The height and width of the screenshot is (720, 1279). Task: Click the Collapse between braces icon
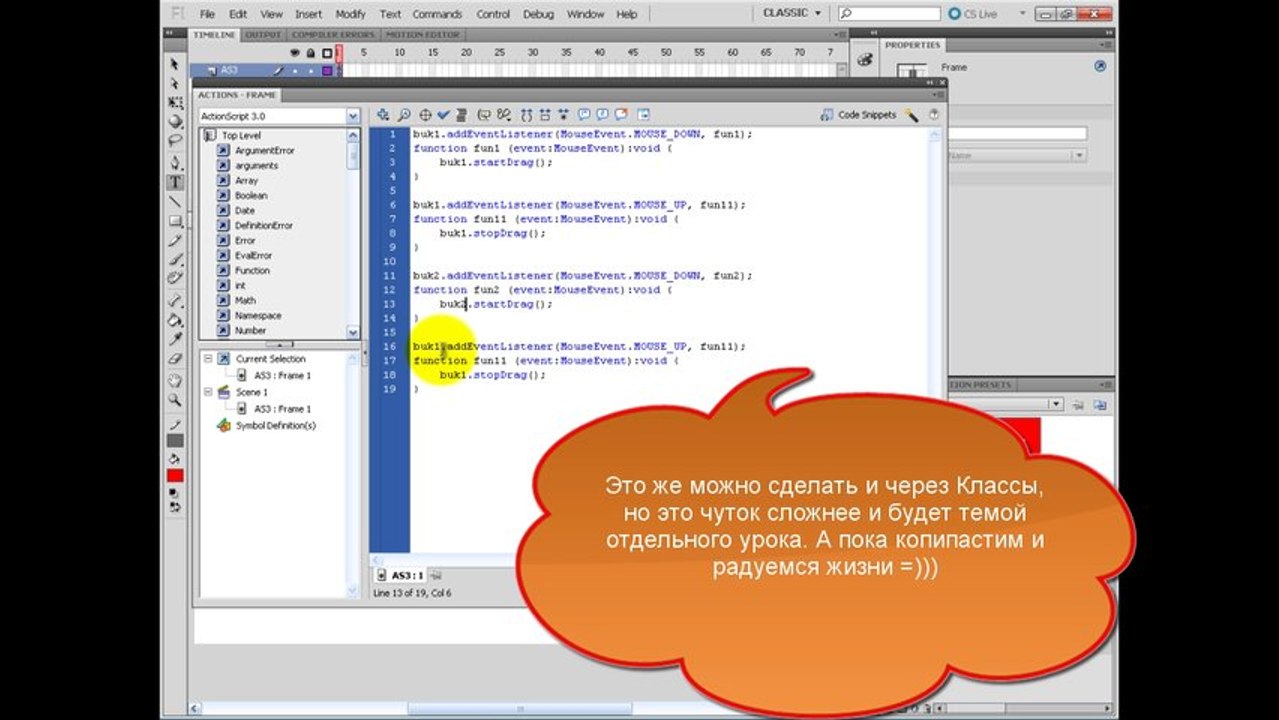click(527, 115)
